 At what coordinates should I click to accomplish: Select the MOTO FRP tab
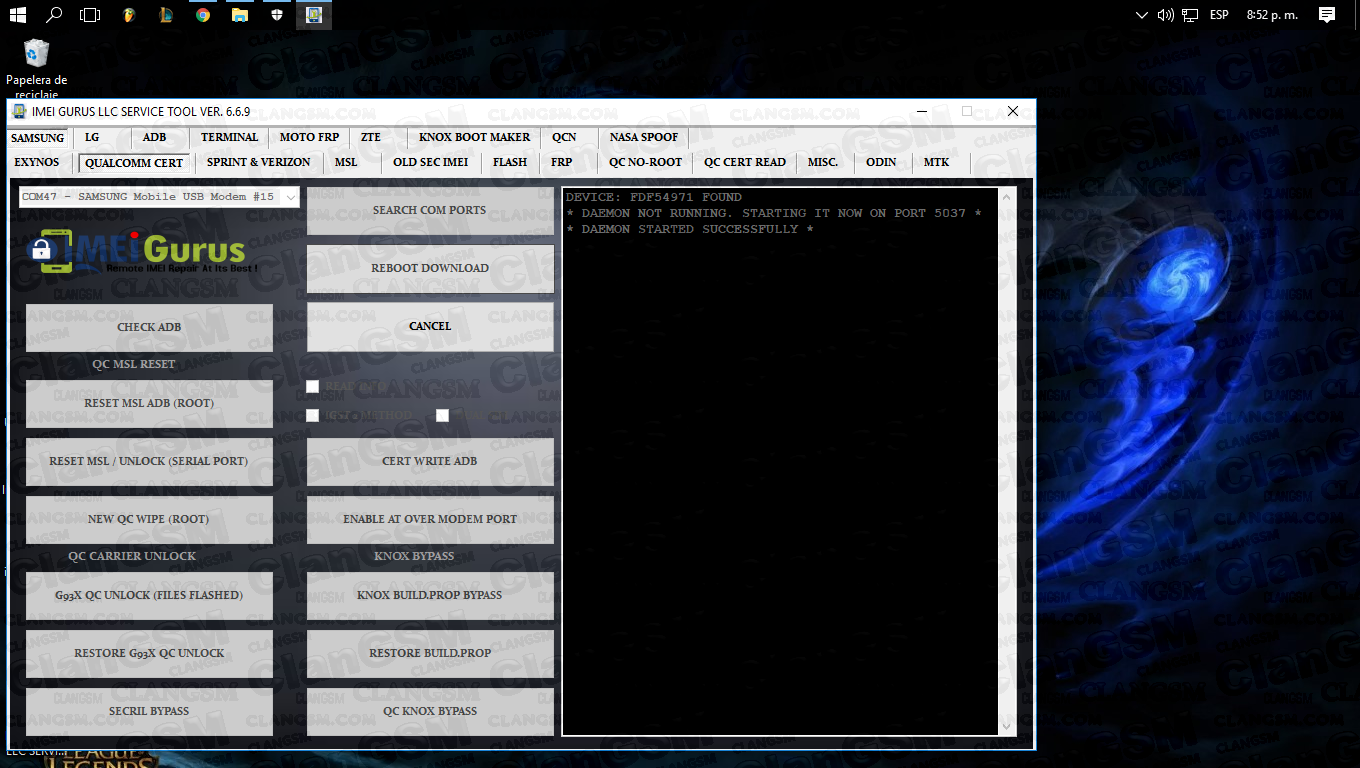click(309, 137)
